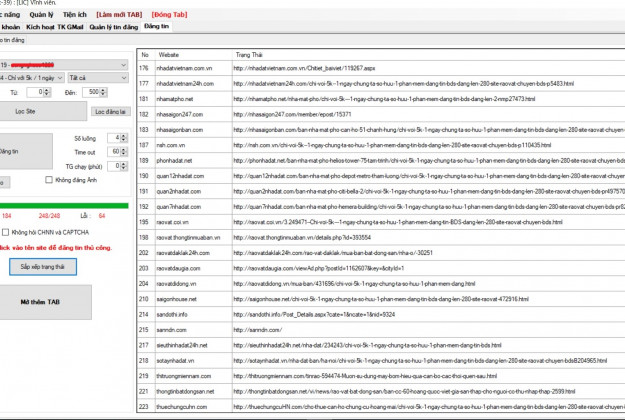Click the [Đóng Tab] menu item
The width and height of the screenshot is (625, 420).
(169, 15)
